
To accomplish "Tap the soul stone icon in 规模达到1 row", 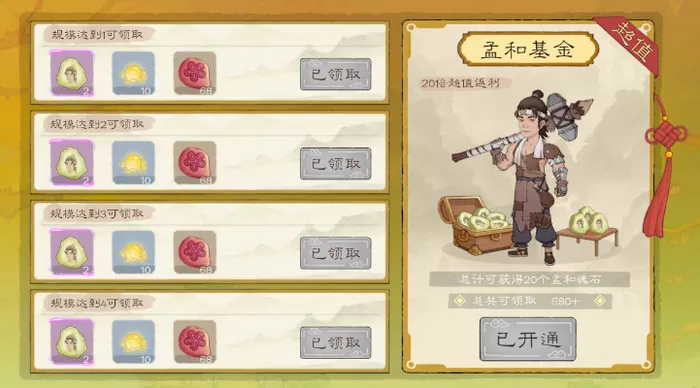I will point(72,73).
